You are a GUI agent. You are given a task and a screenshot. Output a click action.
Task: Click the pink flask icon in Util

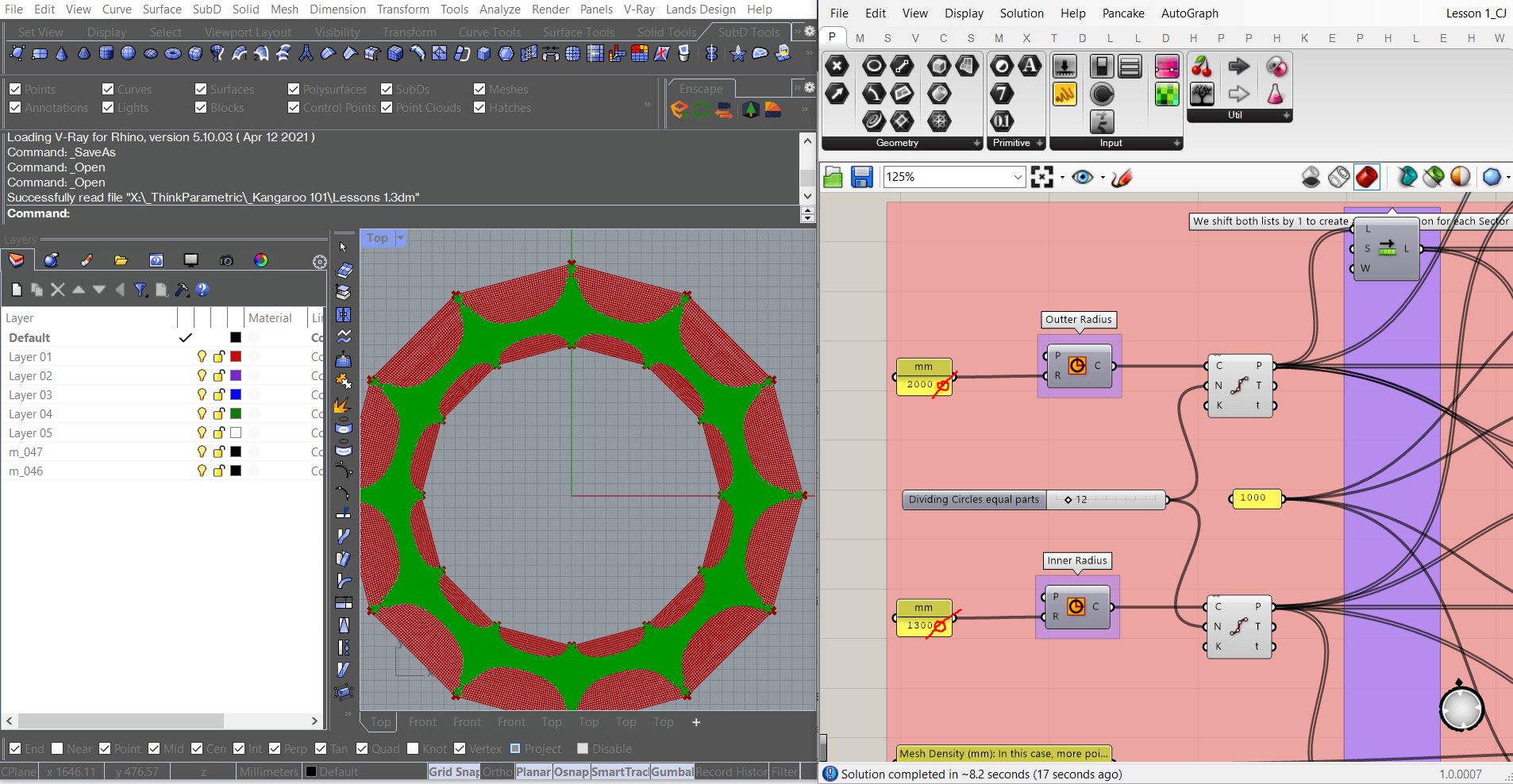[1275, 94]
